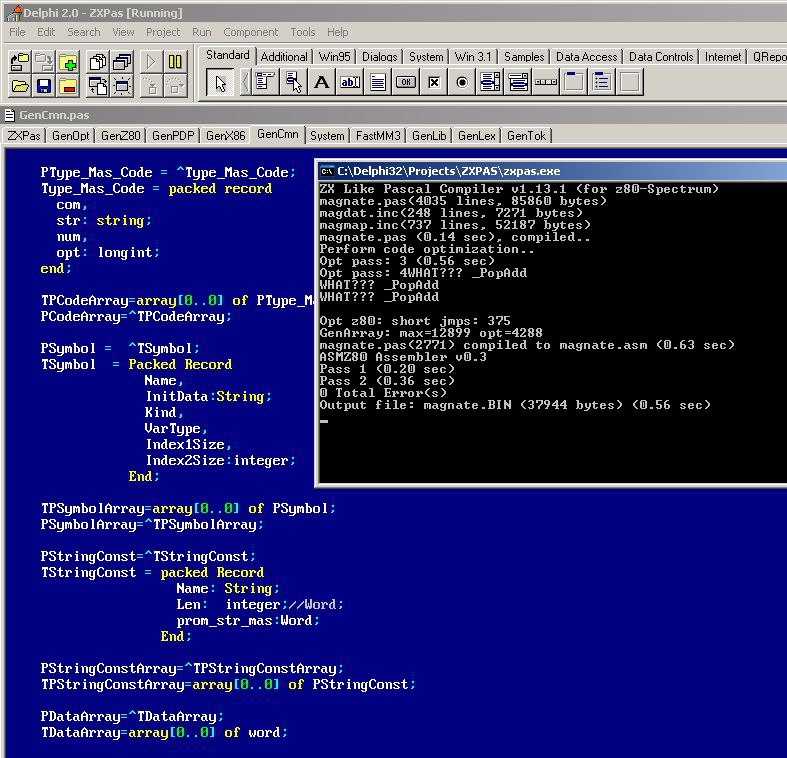Select the Label (A) component icon

click(322, 82)
